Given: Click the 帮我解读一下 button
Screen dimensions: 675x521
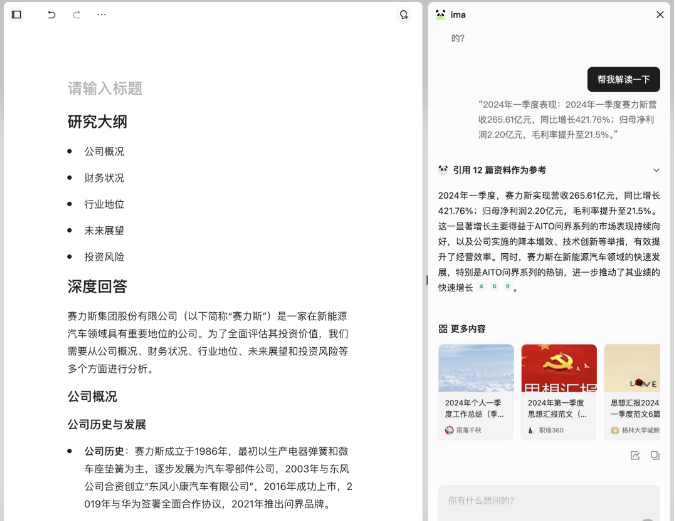Looking at the screenshot, I should [623, 79].
